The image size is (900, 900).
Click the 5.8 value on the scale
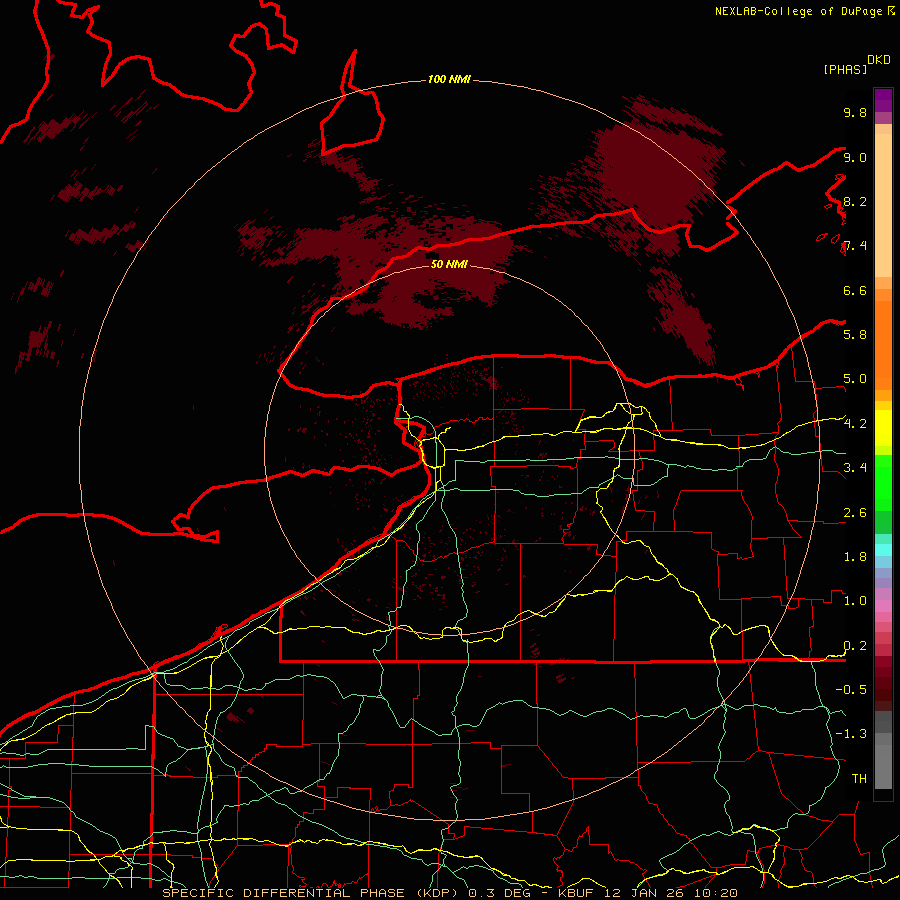855,335
